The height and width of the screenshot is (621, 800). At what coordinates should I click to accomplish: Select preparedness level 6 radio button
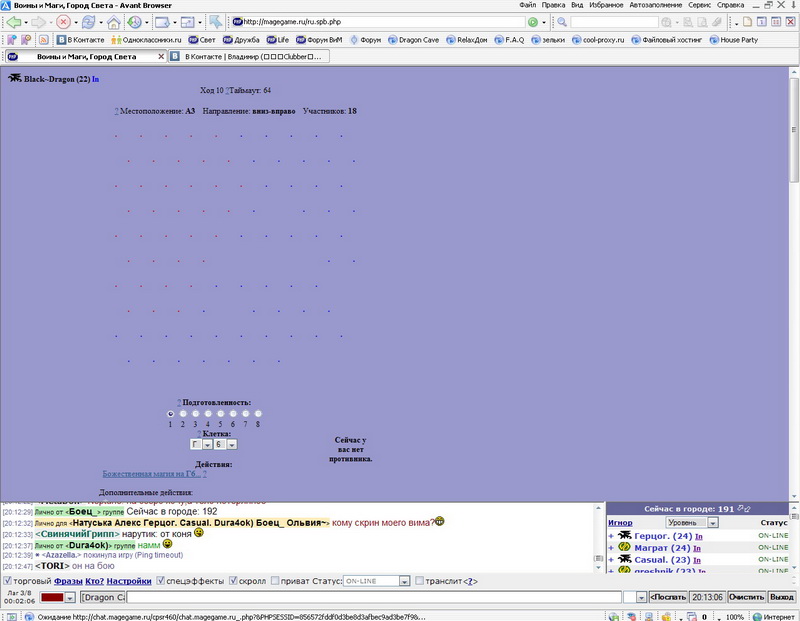(233, 414)
